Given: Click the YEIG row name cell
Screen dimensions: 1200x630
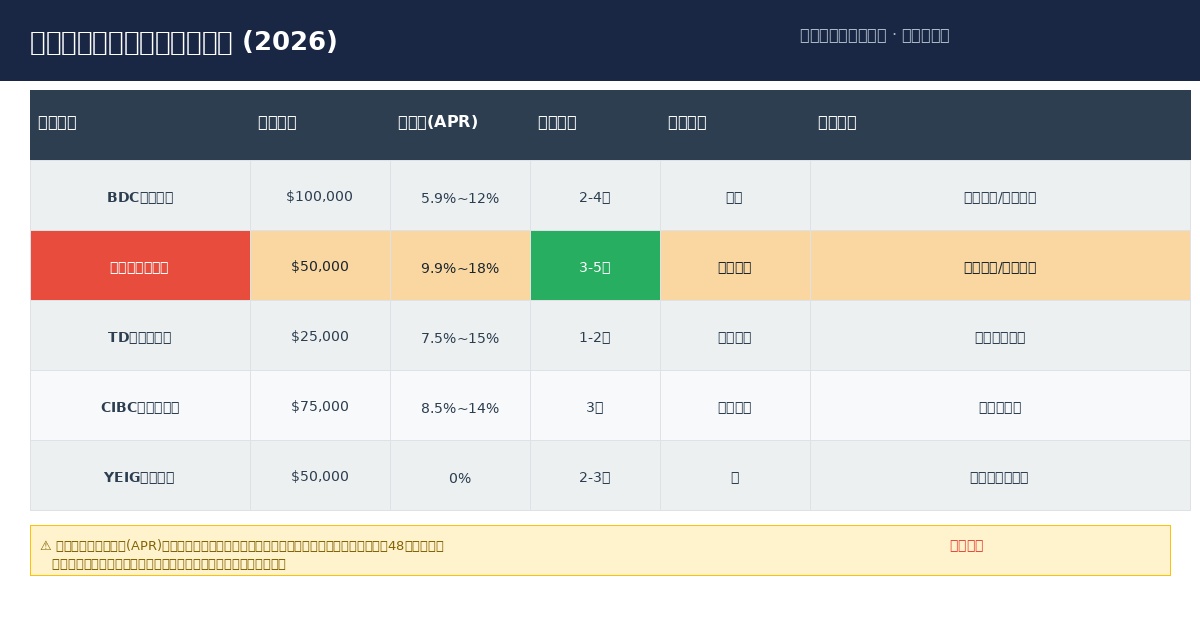Looking at the screenshot, I should [140, 477].
